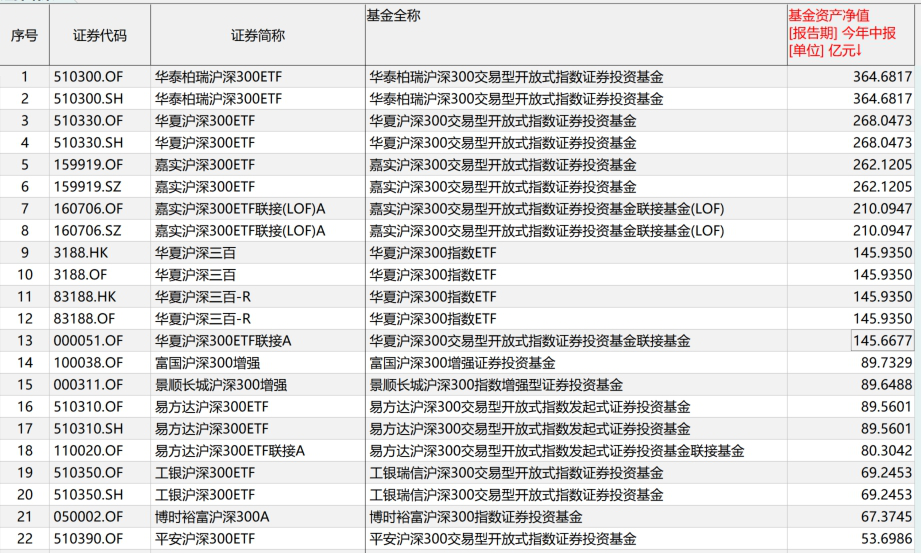Click full name 富国沪深300增强证券投资基金
The height and width of the screenshot is (554, 922).
click(462, 363)
